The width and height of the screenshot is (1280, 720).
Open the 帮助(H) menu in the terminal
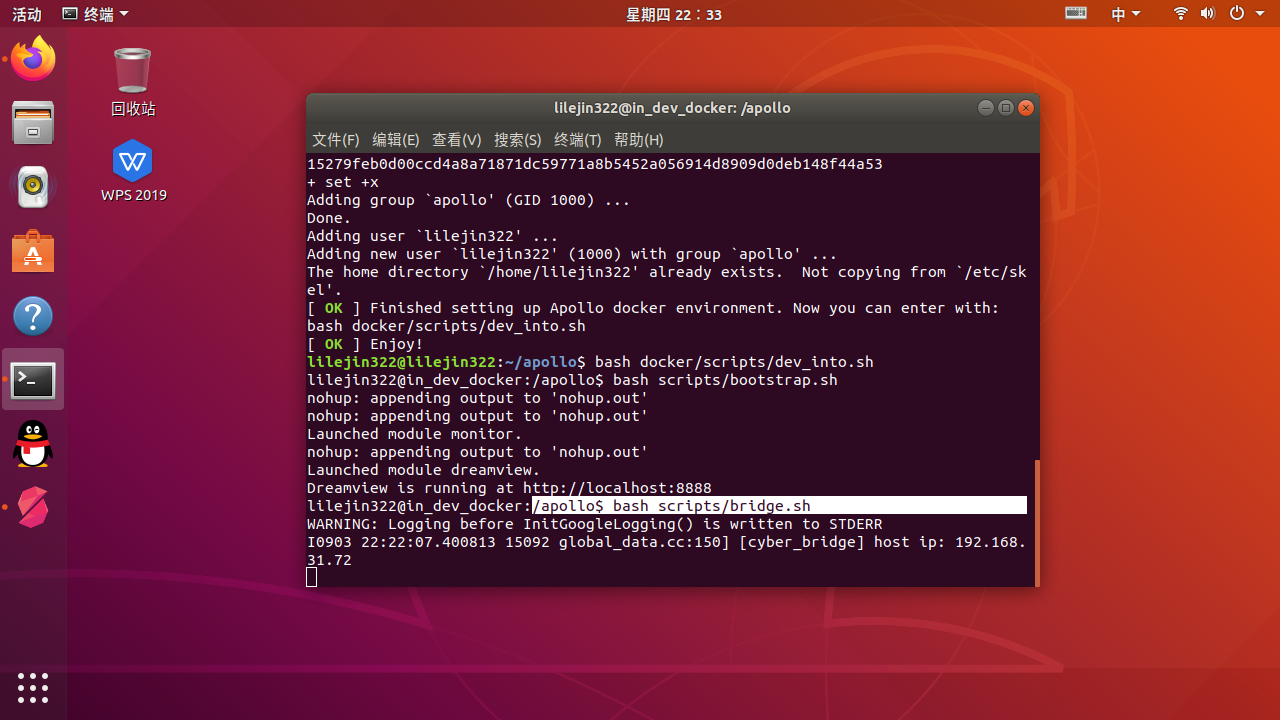click(x=638, y=140)
